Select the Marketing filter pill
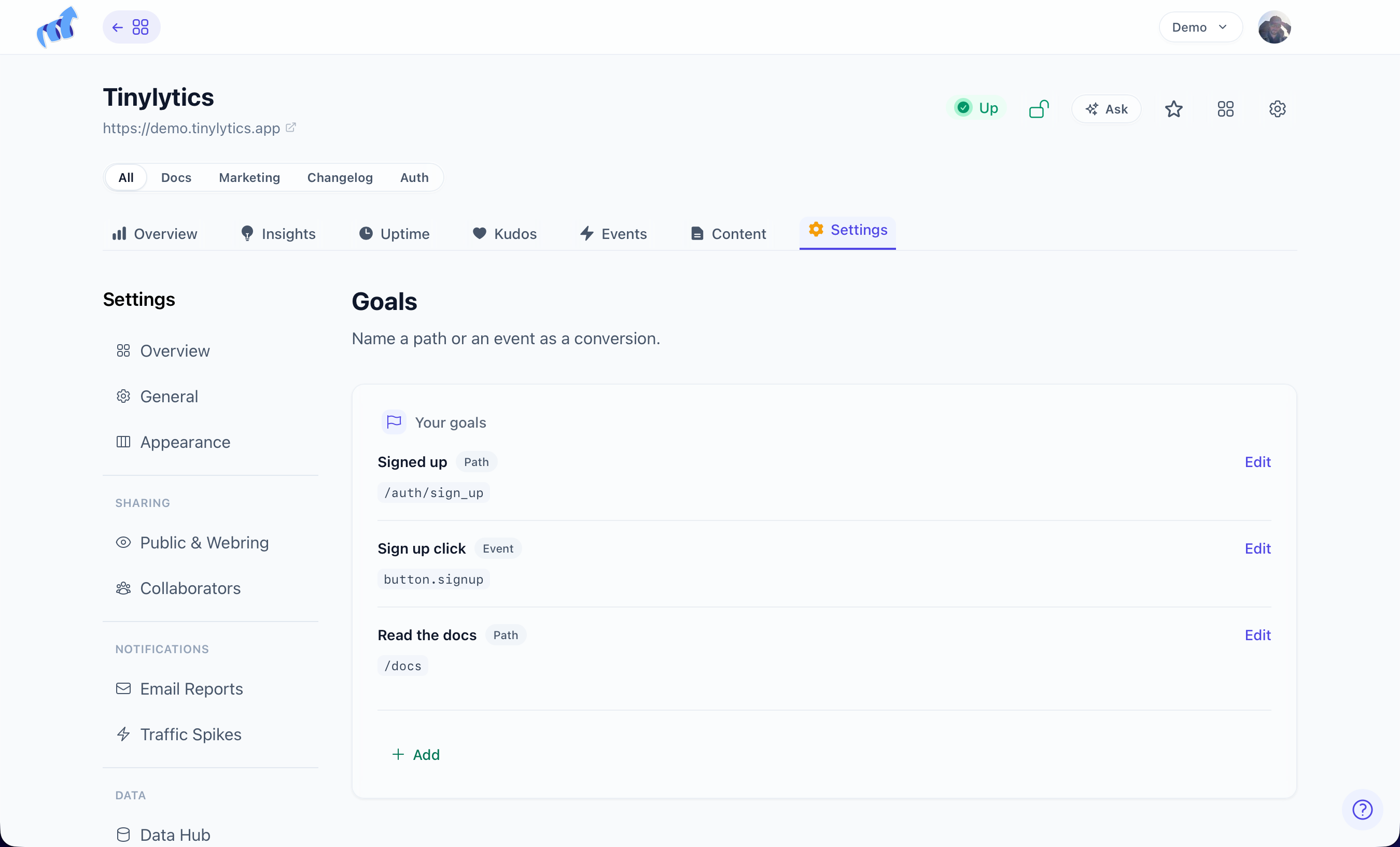This screenshot has width=1400, height=847. point(249,177)
